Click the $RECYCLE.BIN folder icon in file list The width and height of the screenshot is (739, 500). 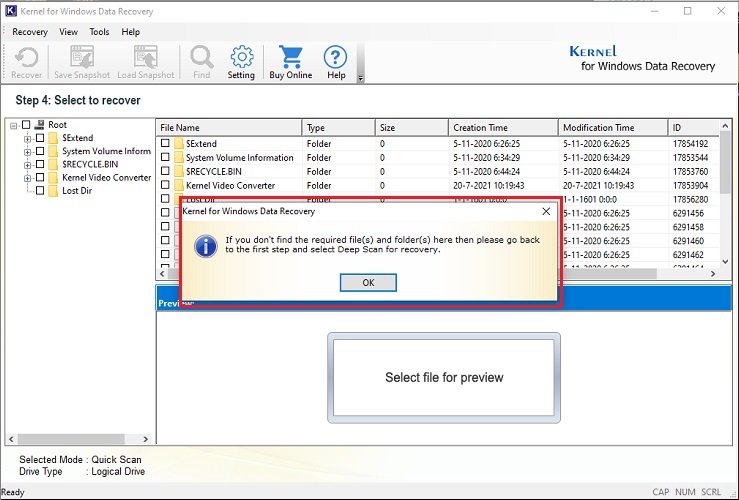(x=179, y=172)
